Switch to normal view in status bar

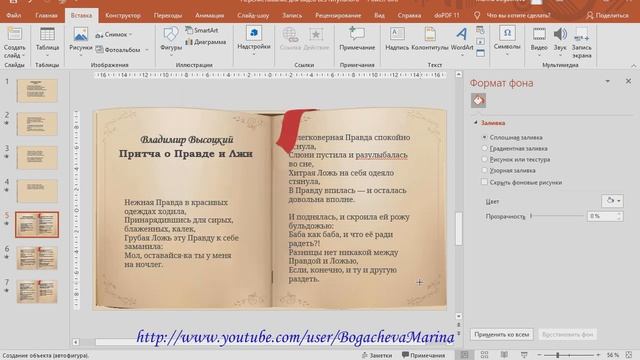click(464, 355)
